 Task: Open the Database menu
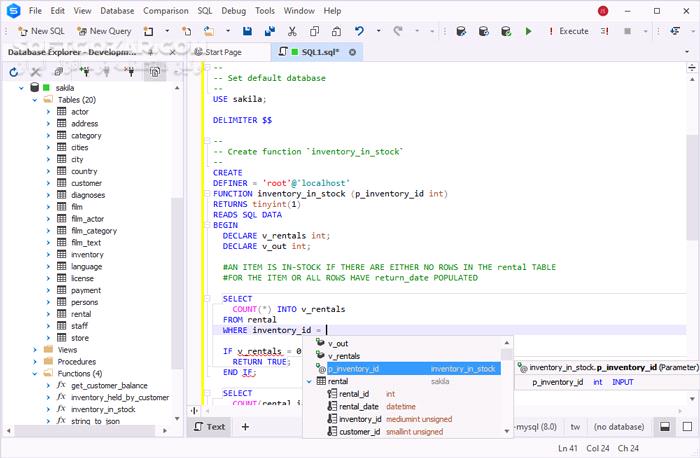tap(117, 11)
